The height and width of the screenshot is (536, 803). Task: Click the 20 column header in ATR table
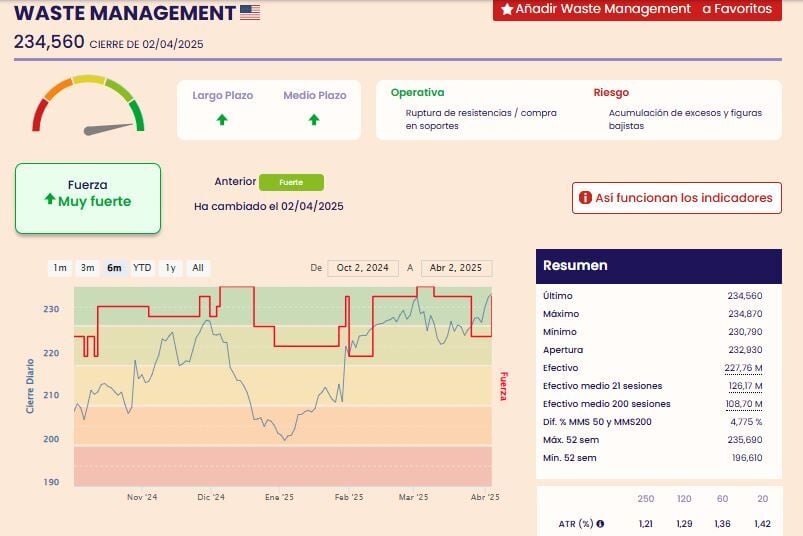click(763, 499)
